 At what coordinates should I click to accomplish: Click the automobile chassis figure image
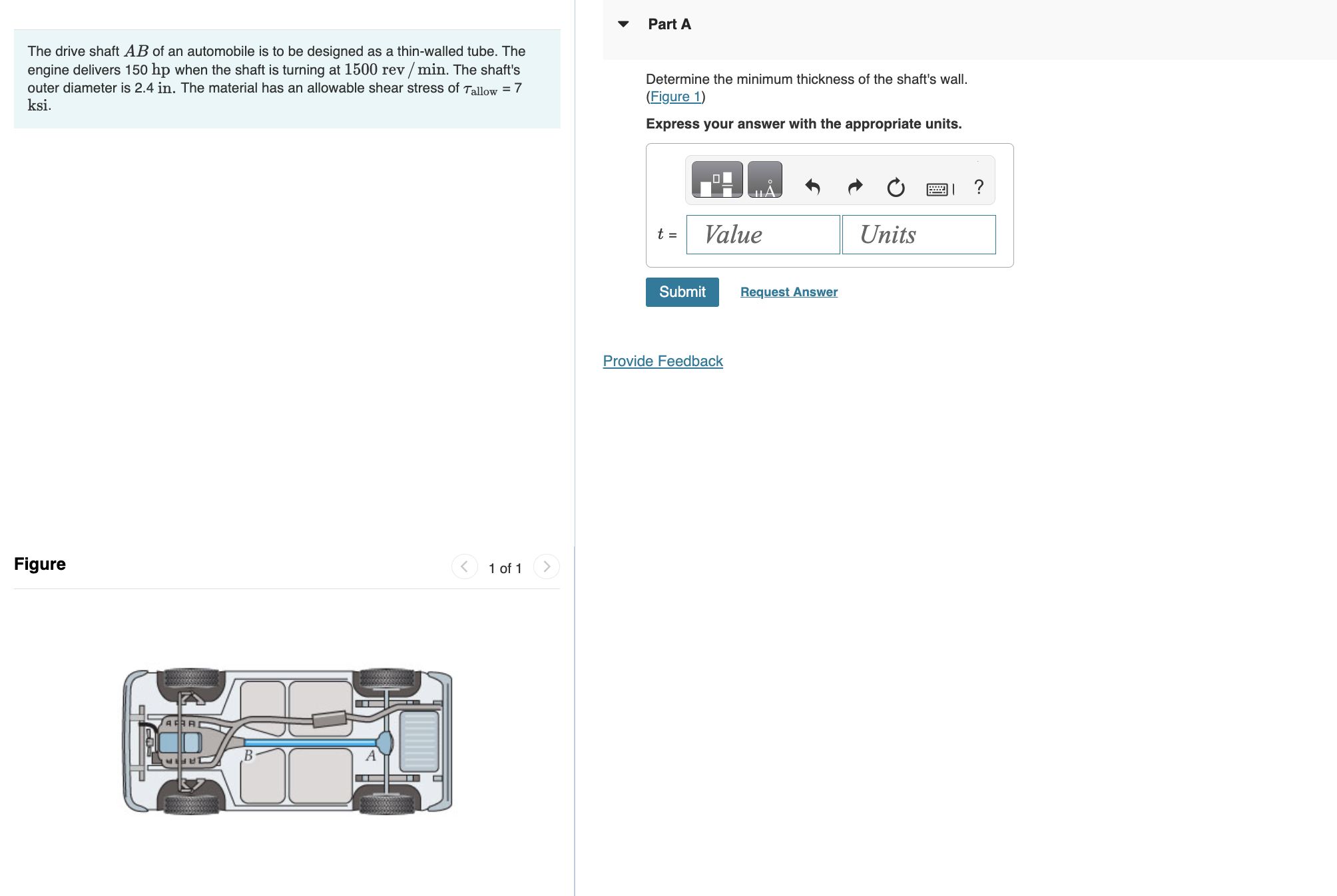(x=288, y=742)
